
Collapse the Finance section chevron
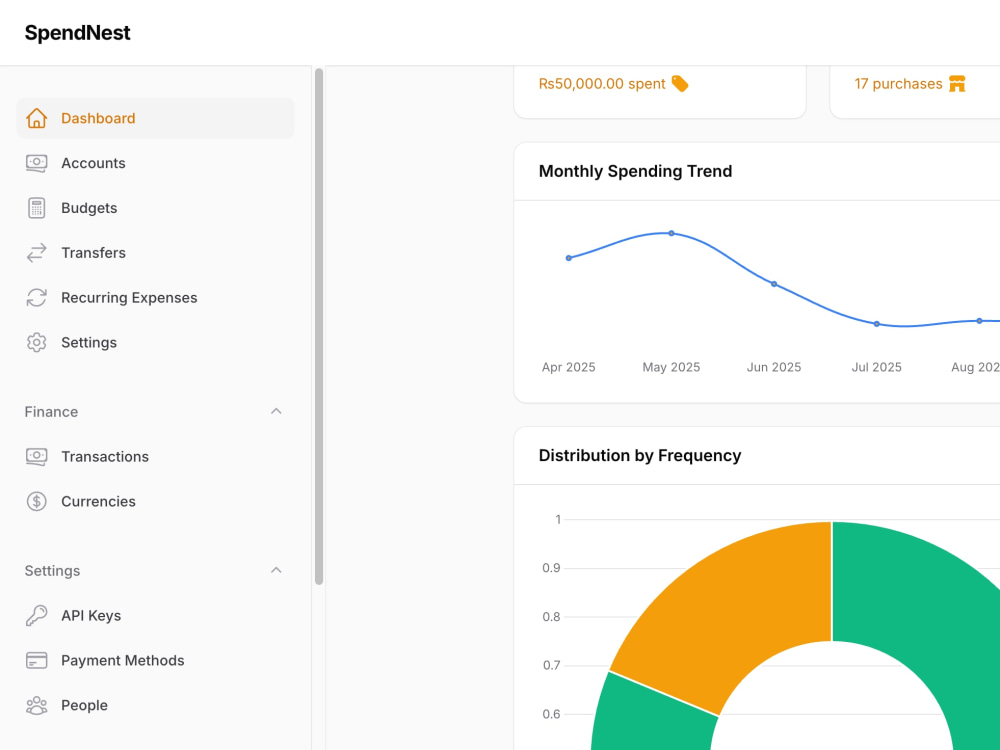[276, 411]
